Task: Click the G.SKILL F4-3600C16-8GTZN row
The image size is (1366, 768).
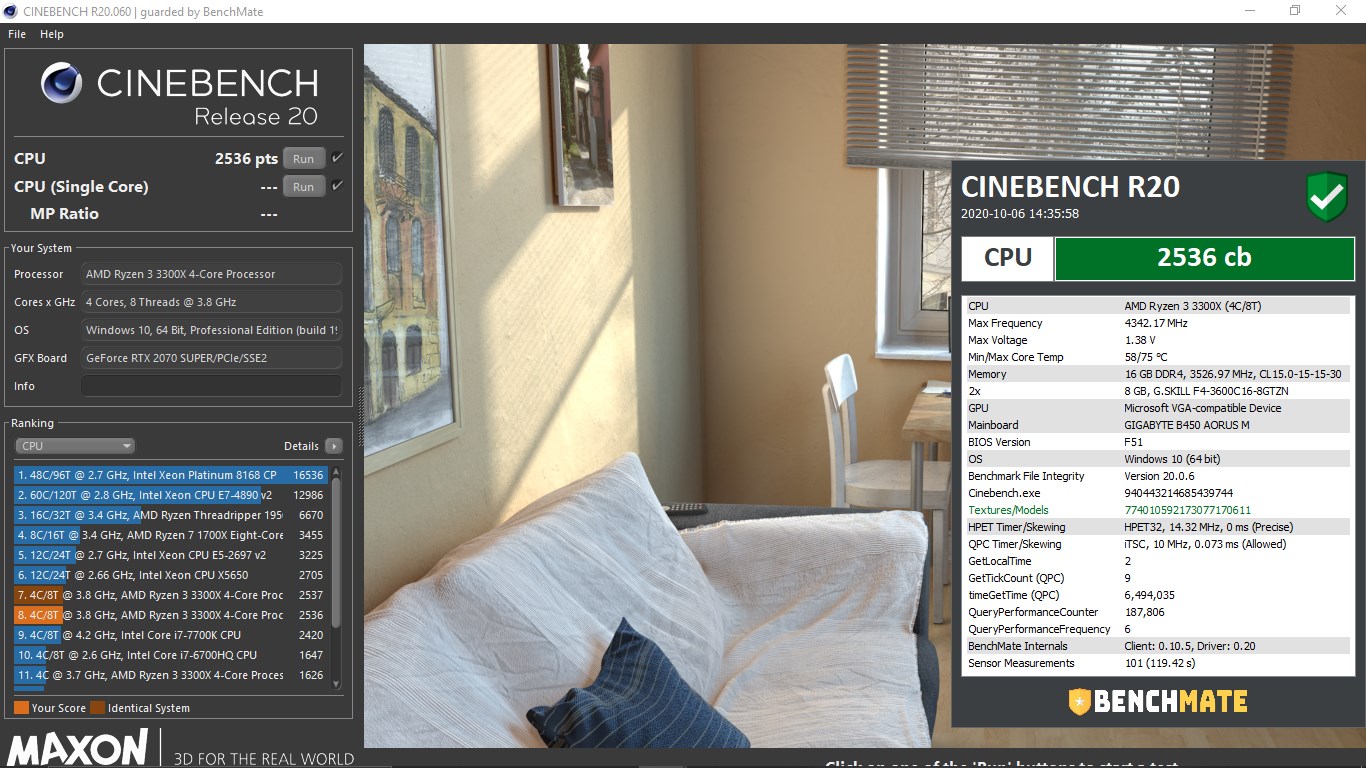Action: 1156,391
